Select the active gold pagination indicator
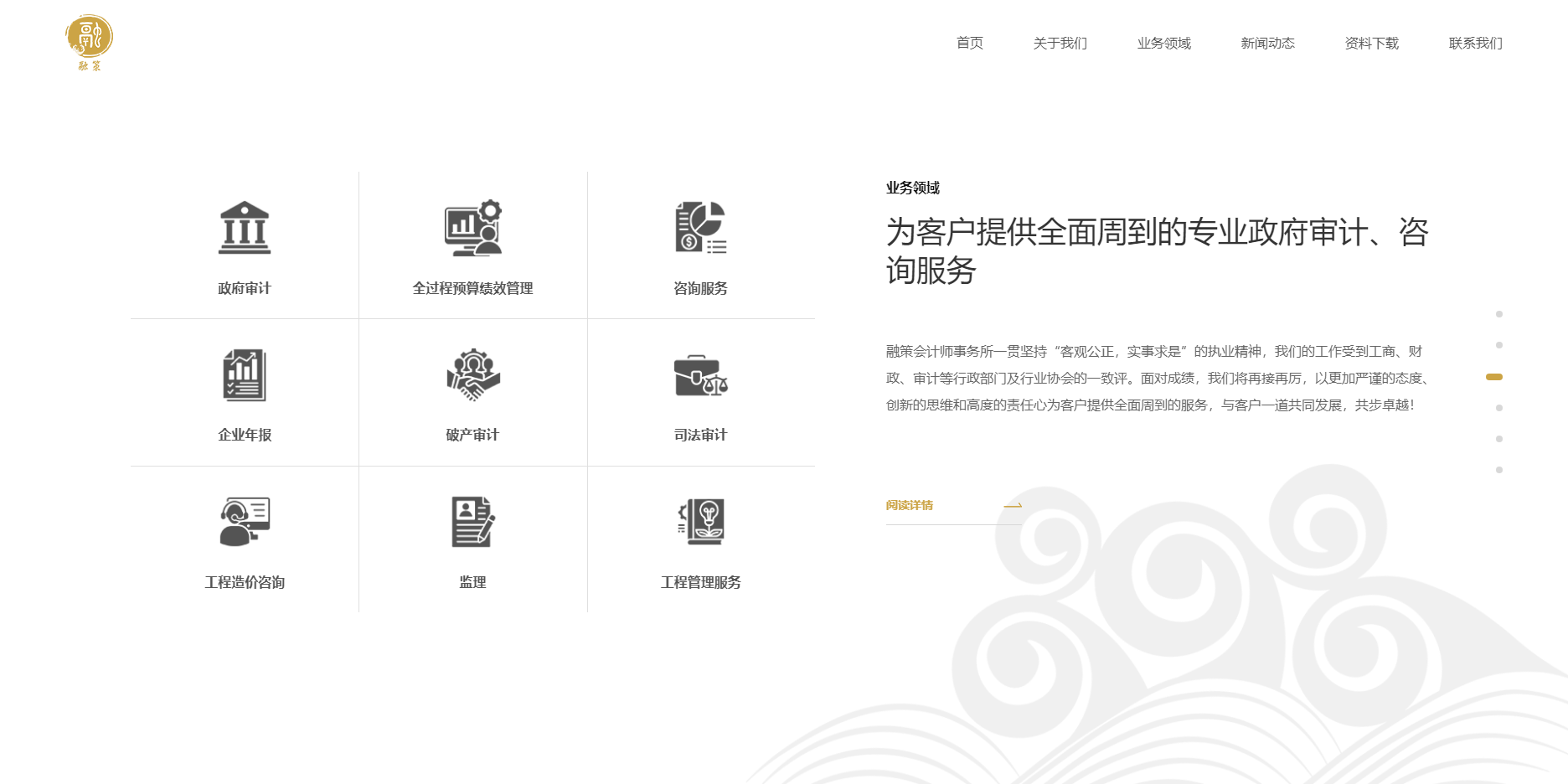The image size is (1568, 784). click(1494, 377)
